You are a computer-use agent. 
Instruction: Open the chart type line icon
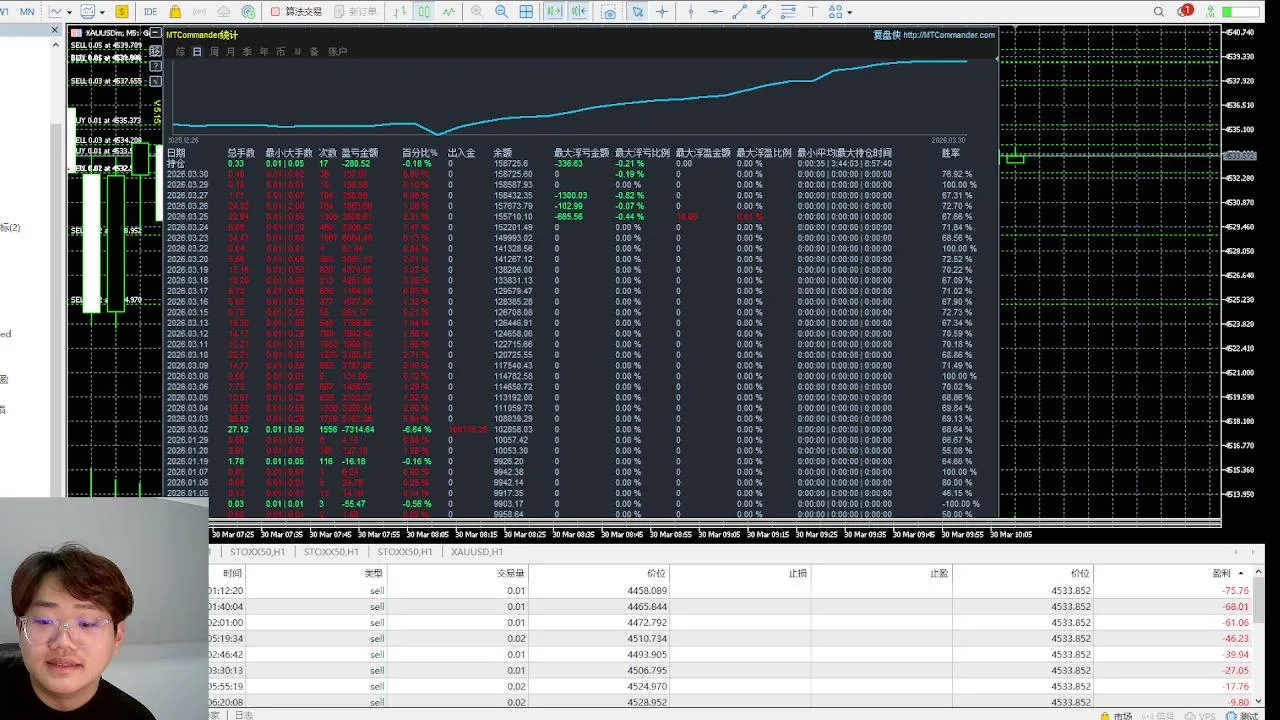54,12
